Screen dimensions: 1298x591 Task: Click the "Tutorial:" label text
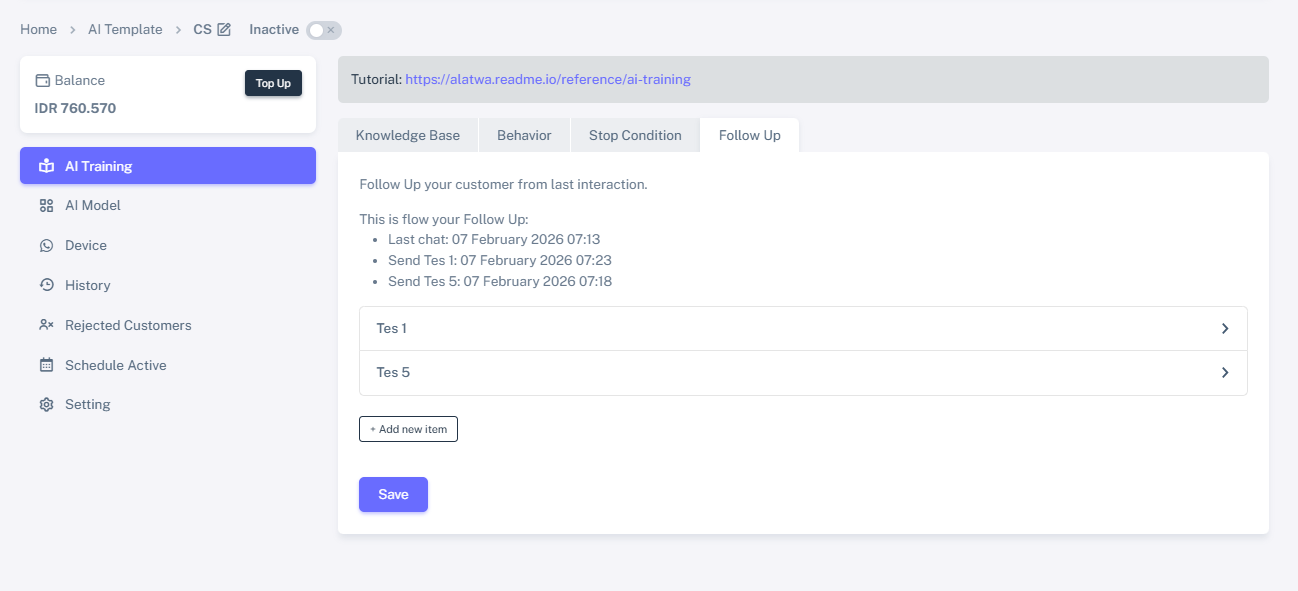point(376,79)
